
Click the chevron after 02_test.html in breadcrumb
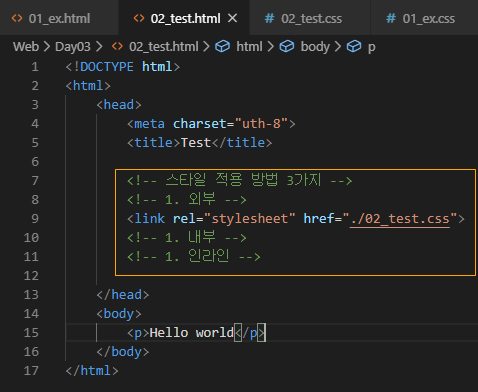click(206, 47)
